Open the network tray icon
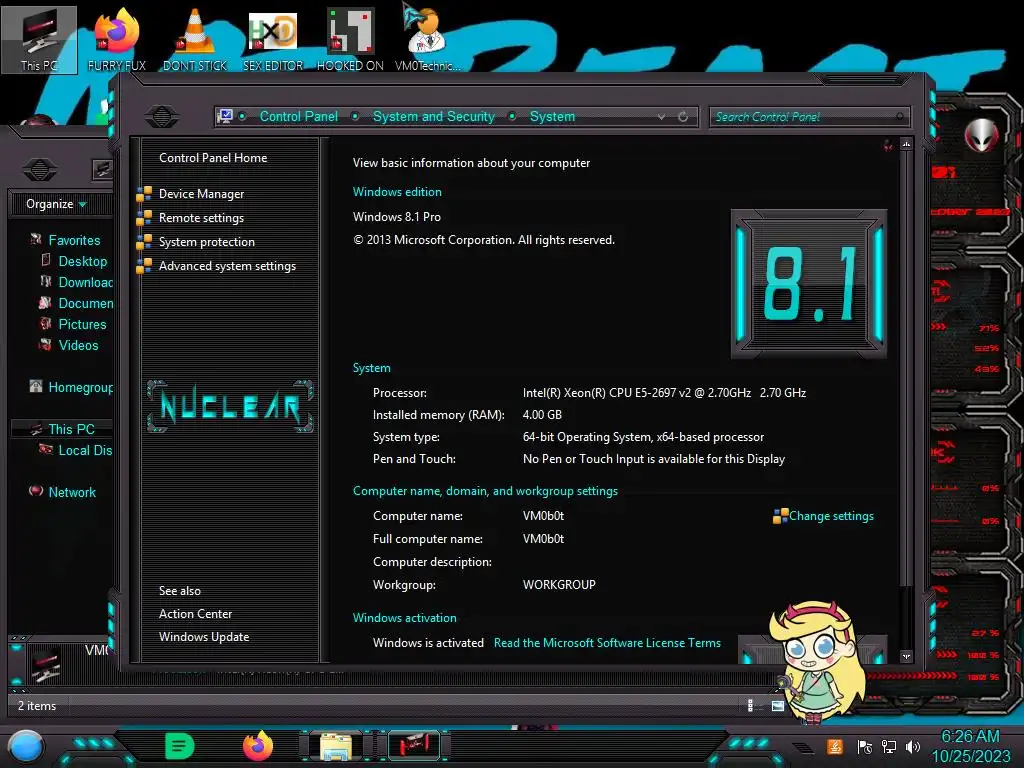This screenshot has height=768, width=1024. click(x=889, y=746)
